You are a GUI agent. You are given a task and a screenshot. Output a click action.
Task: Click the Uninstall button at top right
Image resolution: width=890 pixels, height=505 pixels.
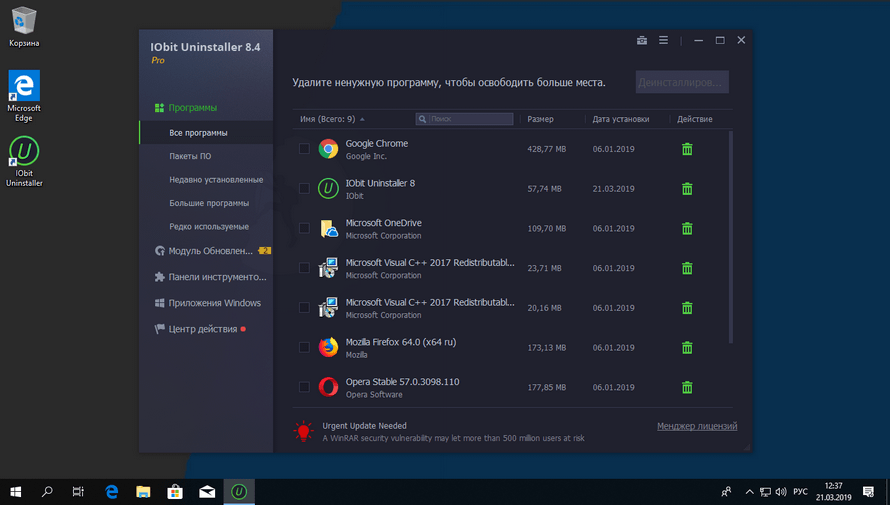[682, 82]
